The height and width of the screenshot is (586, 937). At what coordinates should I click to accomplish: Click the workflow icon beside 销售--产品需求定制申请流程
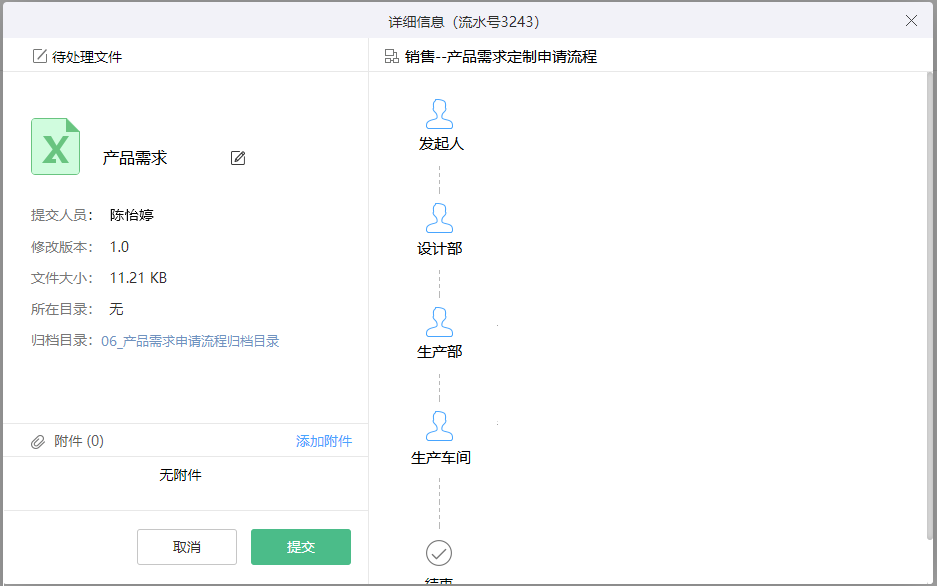(x=392, y=57)
